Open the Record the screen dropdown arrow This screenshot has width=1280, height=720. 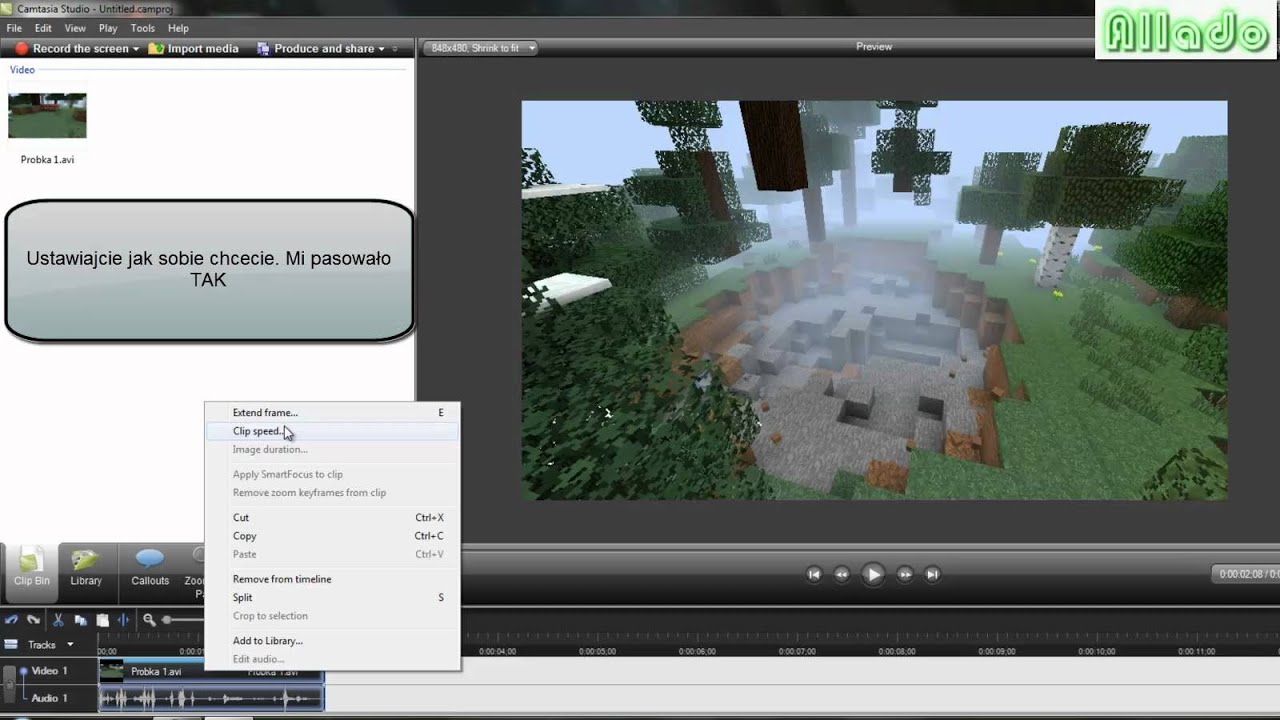click(x=135, y=49)
